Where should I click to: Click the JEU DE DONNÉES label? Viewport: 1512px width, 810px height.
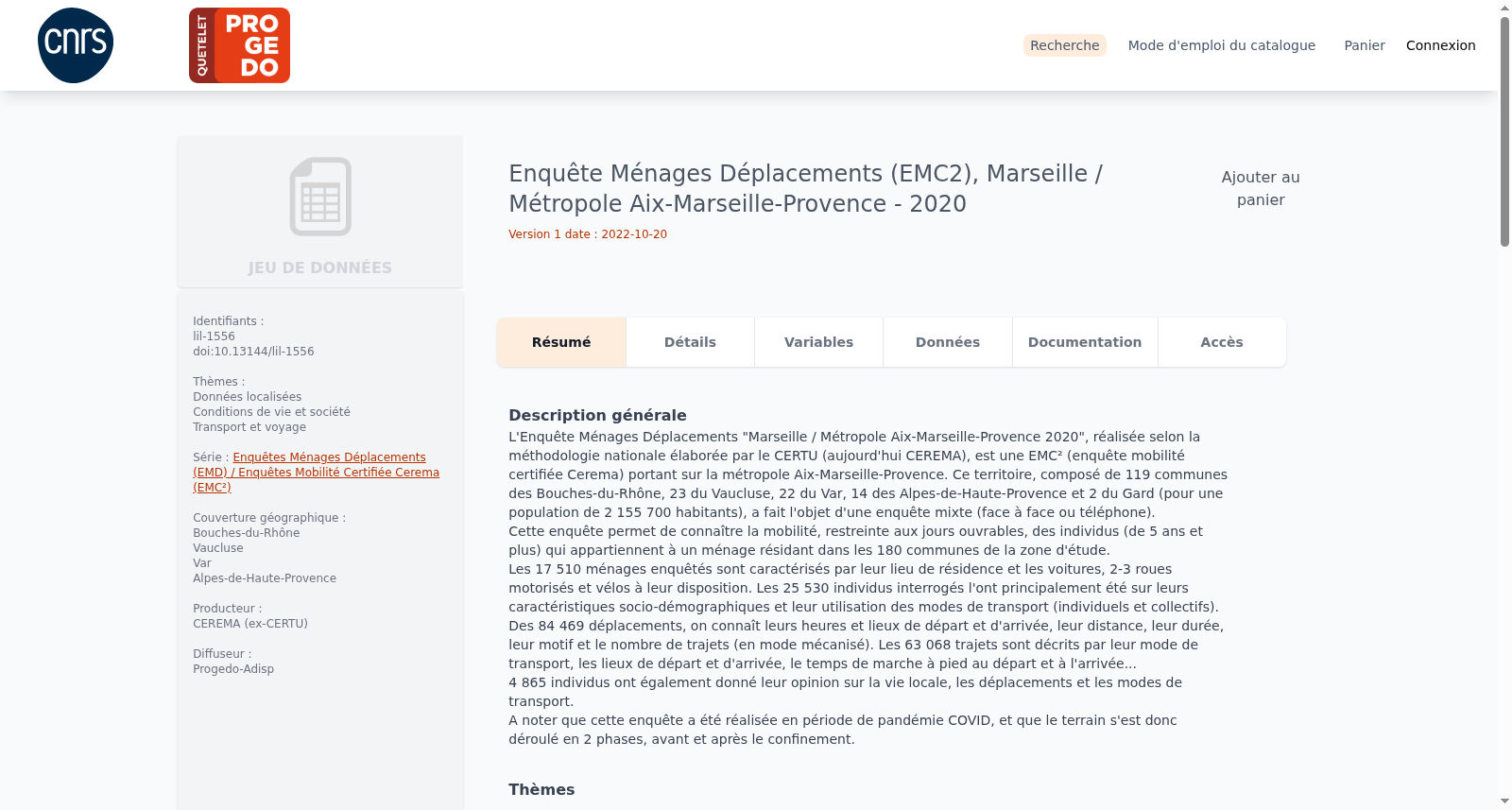tap(320, 267)
